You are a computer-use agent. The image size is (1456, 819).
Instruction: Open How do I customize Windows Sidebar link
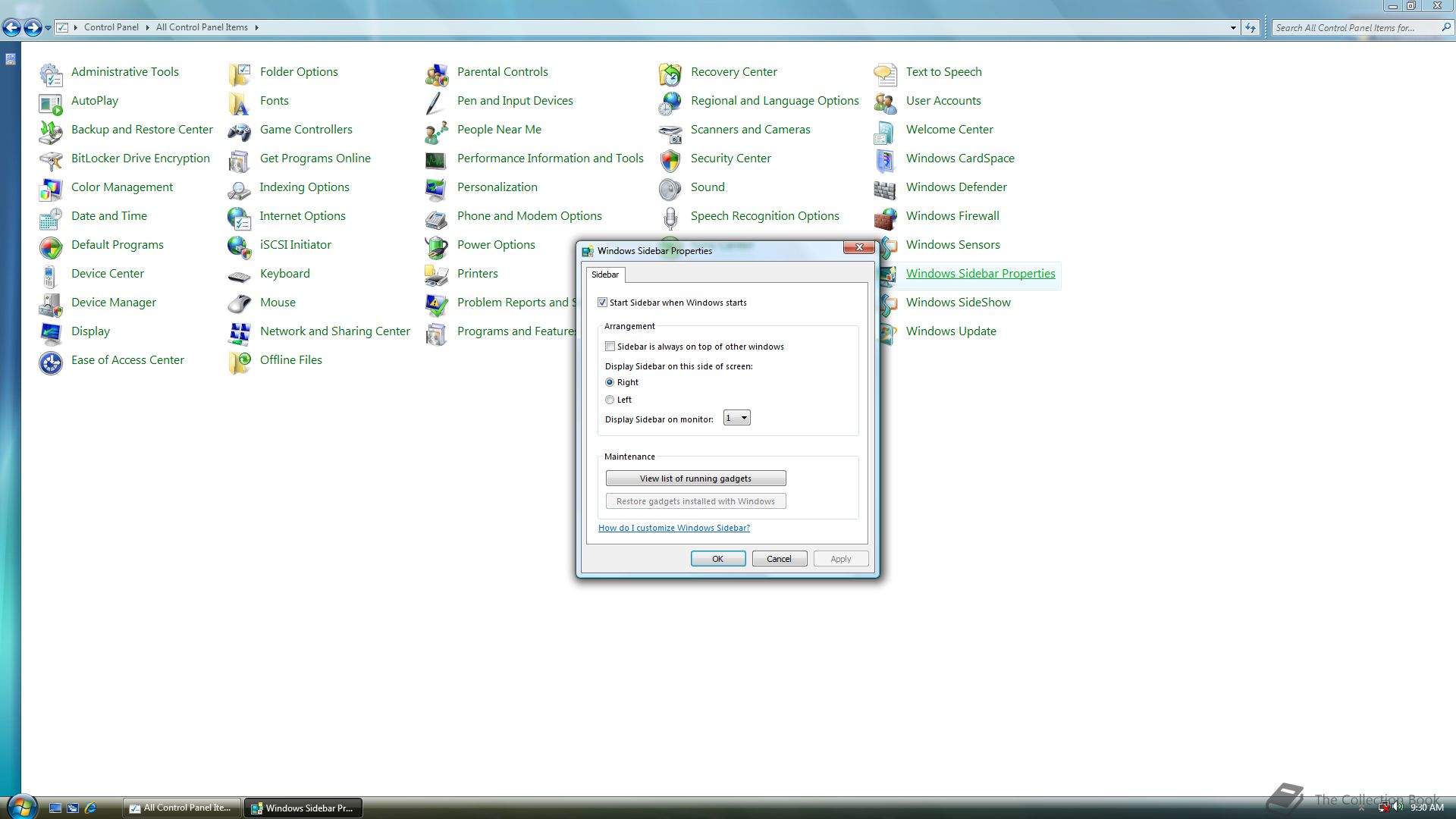(x=674, y=528)
